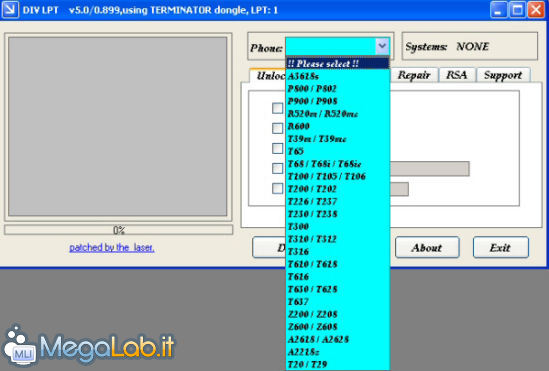Open the RSA tab
The image size is (549, 371).
click(457, 75)
